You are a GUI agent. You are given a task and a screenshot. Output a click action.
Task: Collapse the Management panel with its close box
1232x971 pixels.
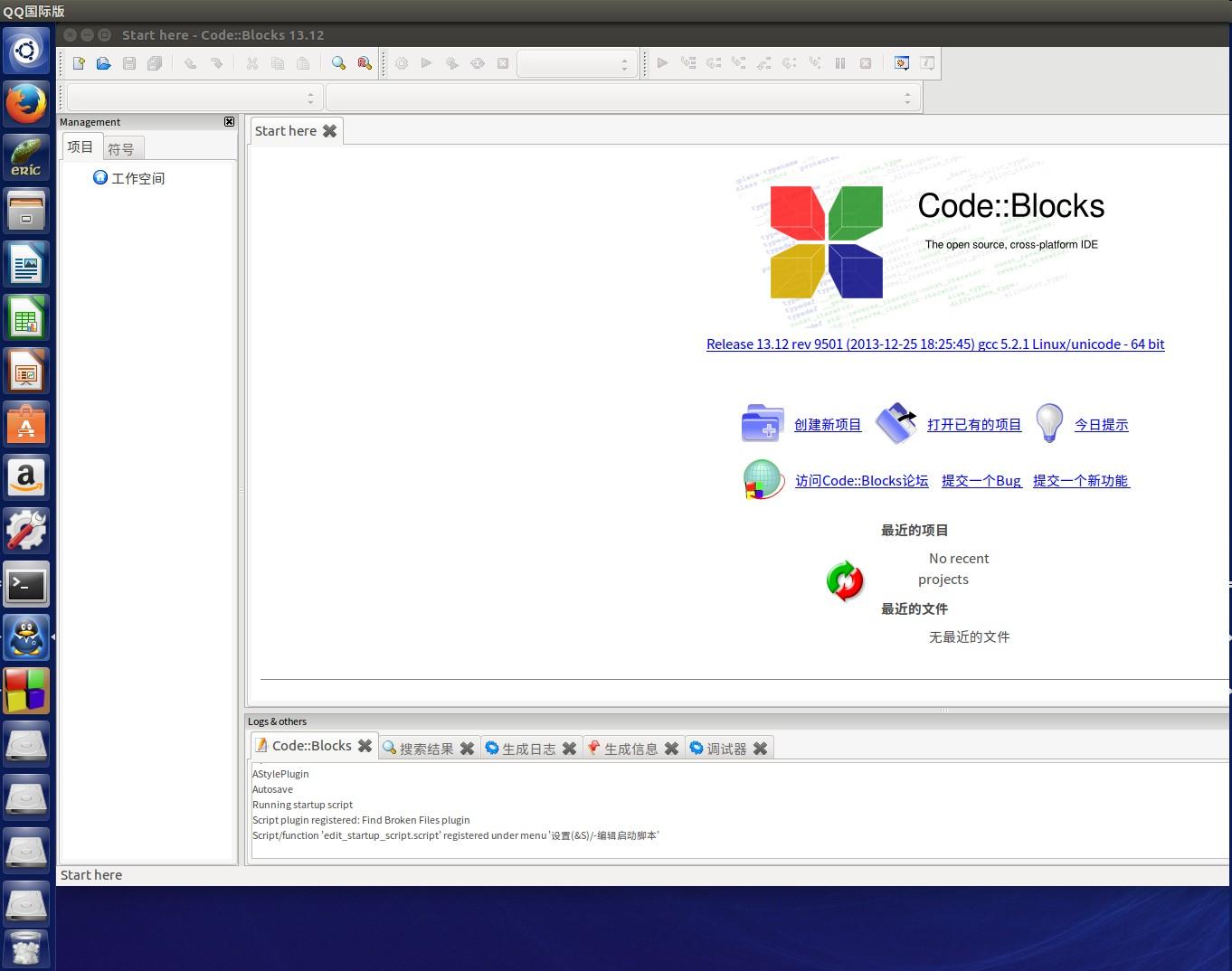click(229, 121)
